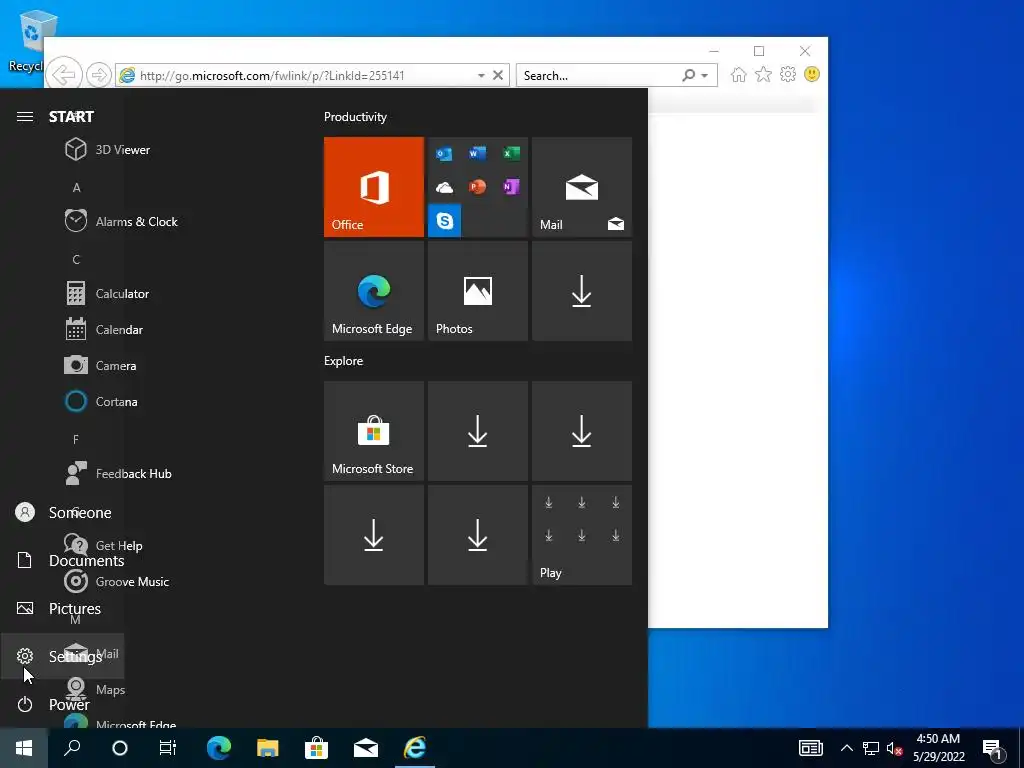
Task: Click the taskbar clock showing 4:50 AM
Action: click(x=938, y=748)
